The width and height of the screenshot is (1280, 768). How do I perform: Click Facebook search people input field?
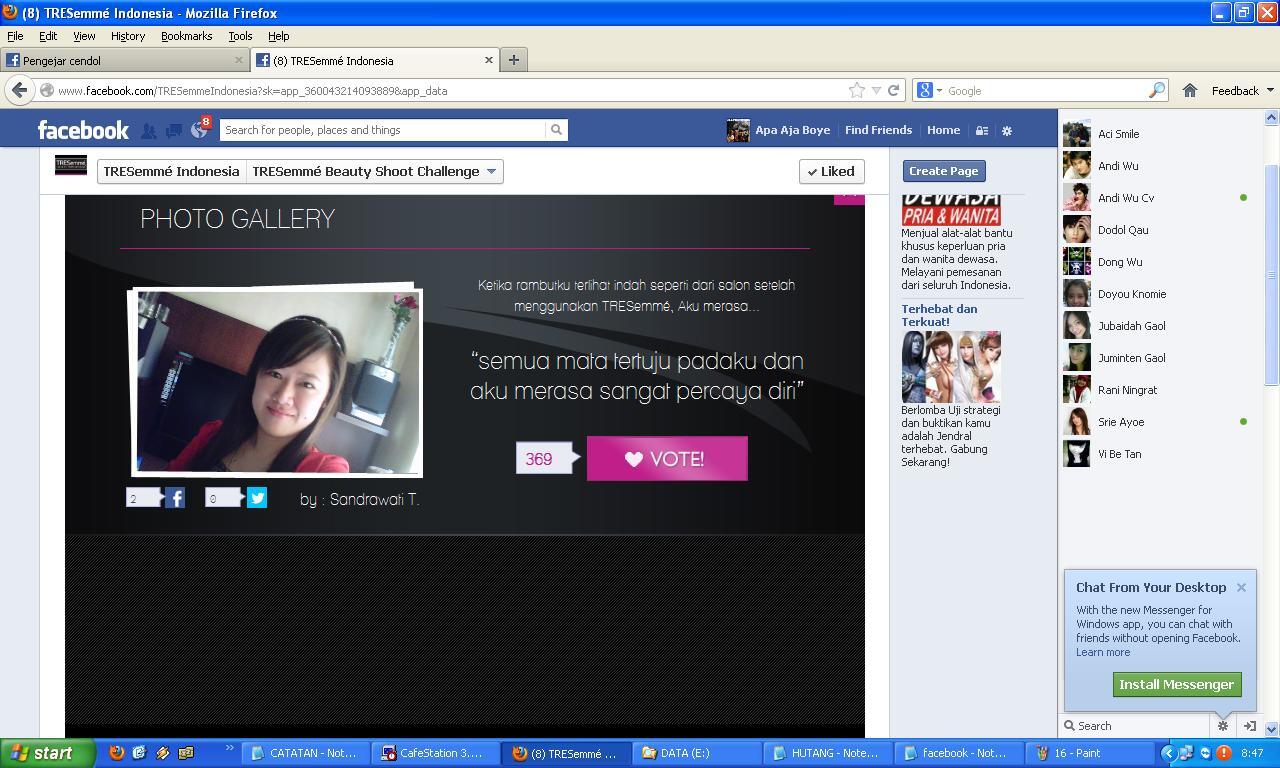384,130
